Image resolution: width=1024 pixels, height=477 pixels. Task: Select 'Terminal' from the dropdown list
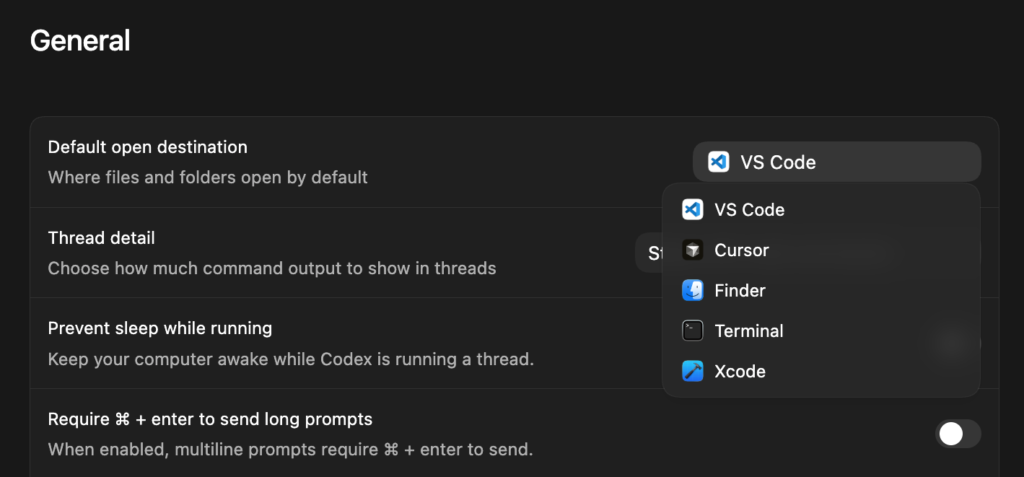tap(748, 331)
